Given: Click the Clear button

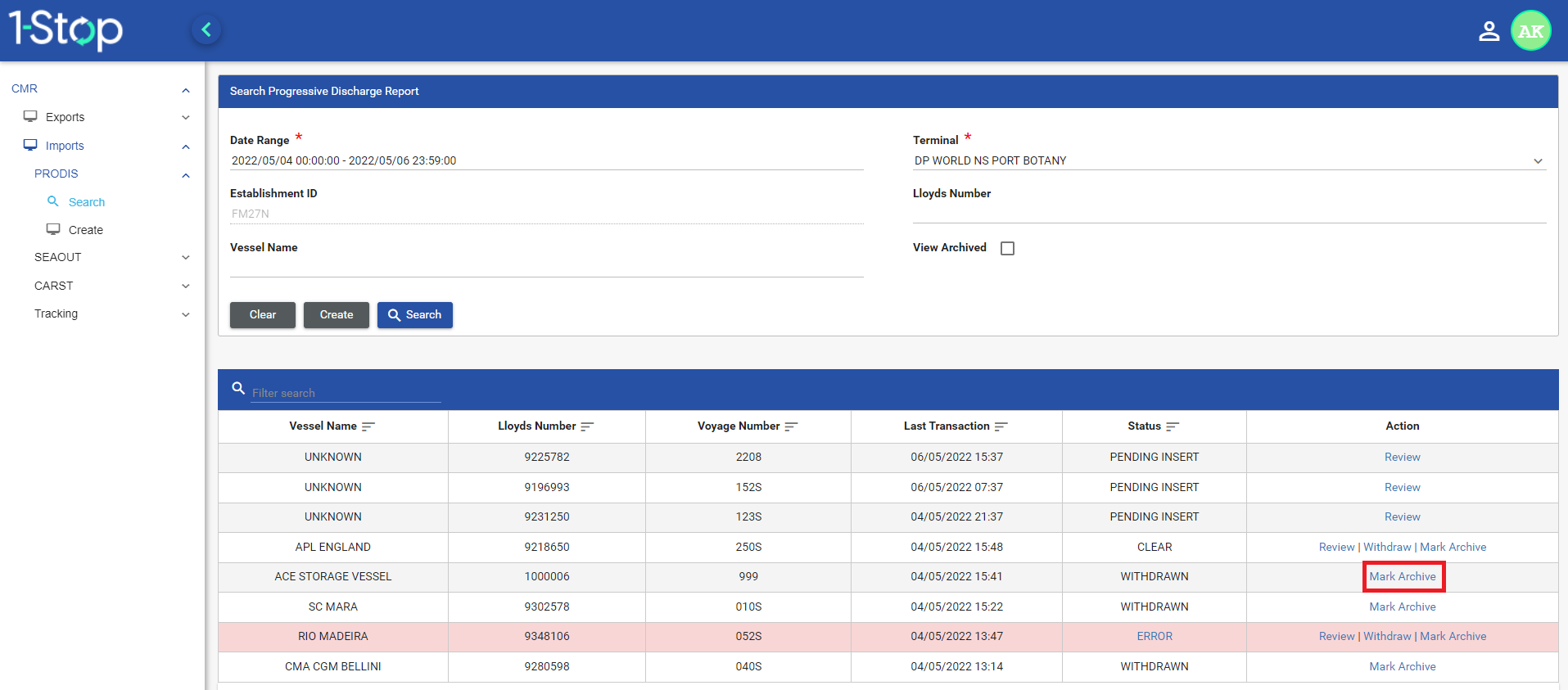Looking at the screenshot, I should click(x=262, y=315).
